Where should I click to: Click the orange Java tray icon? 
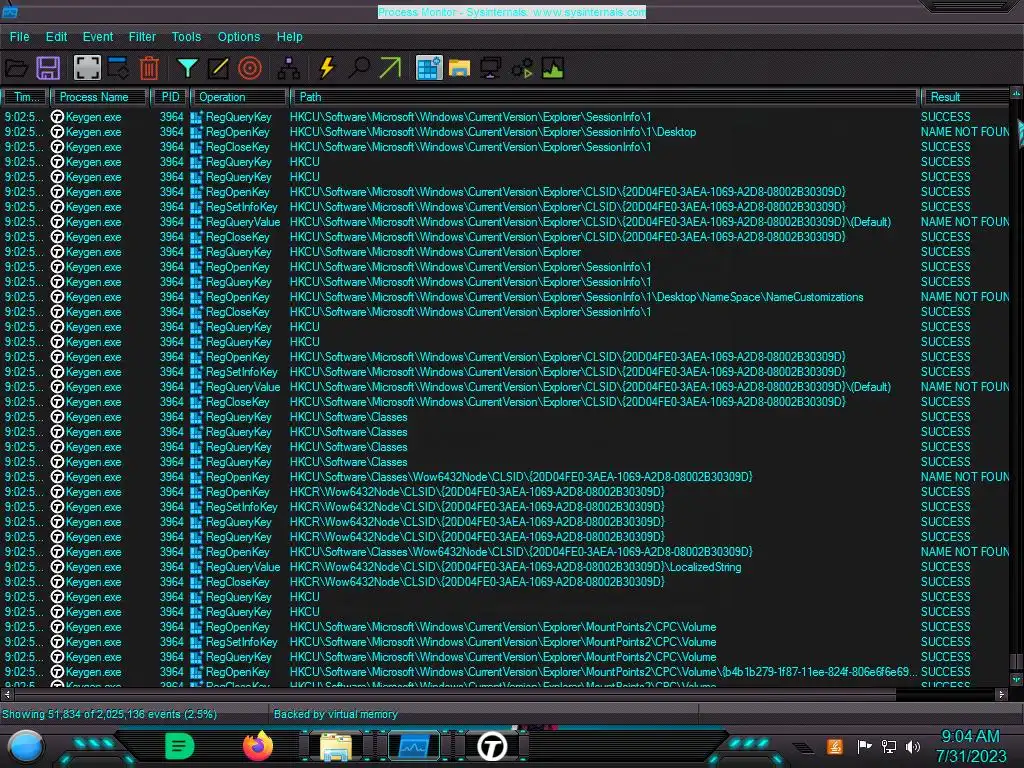tap(835, 746)
